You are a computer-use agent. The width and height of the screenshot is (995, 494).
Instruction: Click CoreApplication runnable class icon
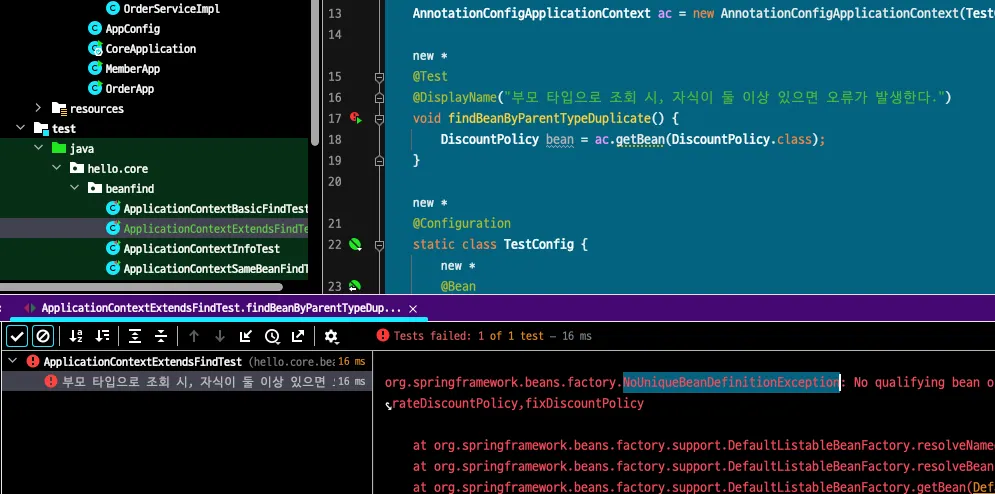pos(95,48)
